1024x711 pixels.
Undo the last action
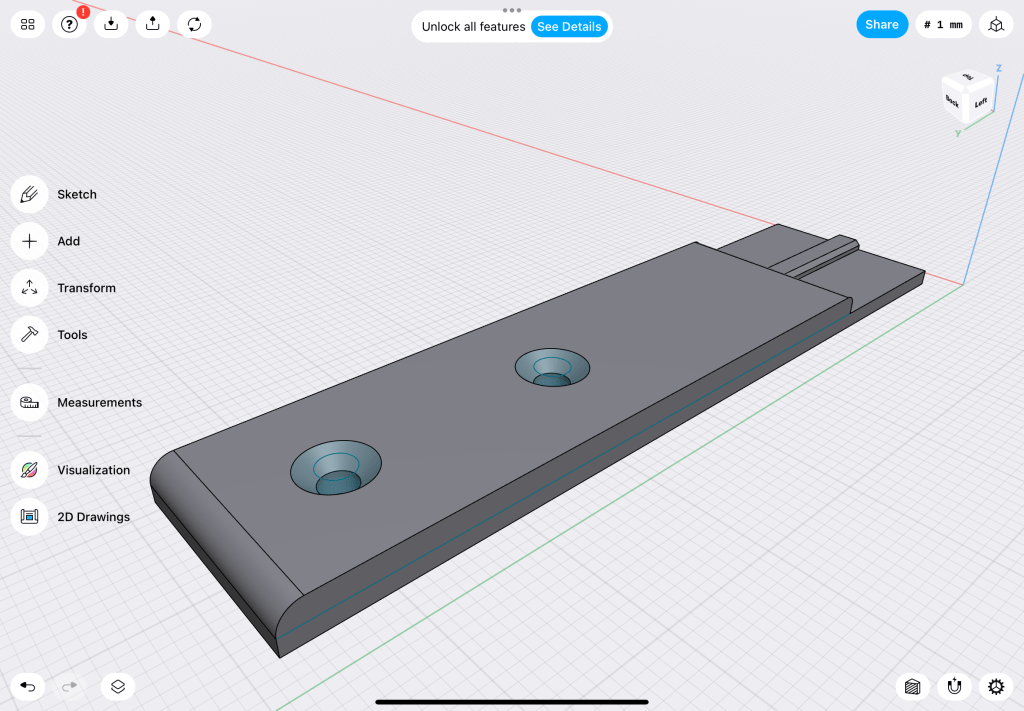point(28,686)
